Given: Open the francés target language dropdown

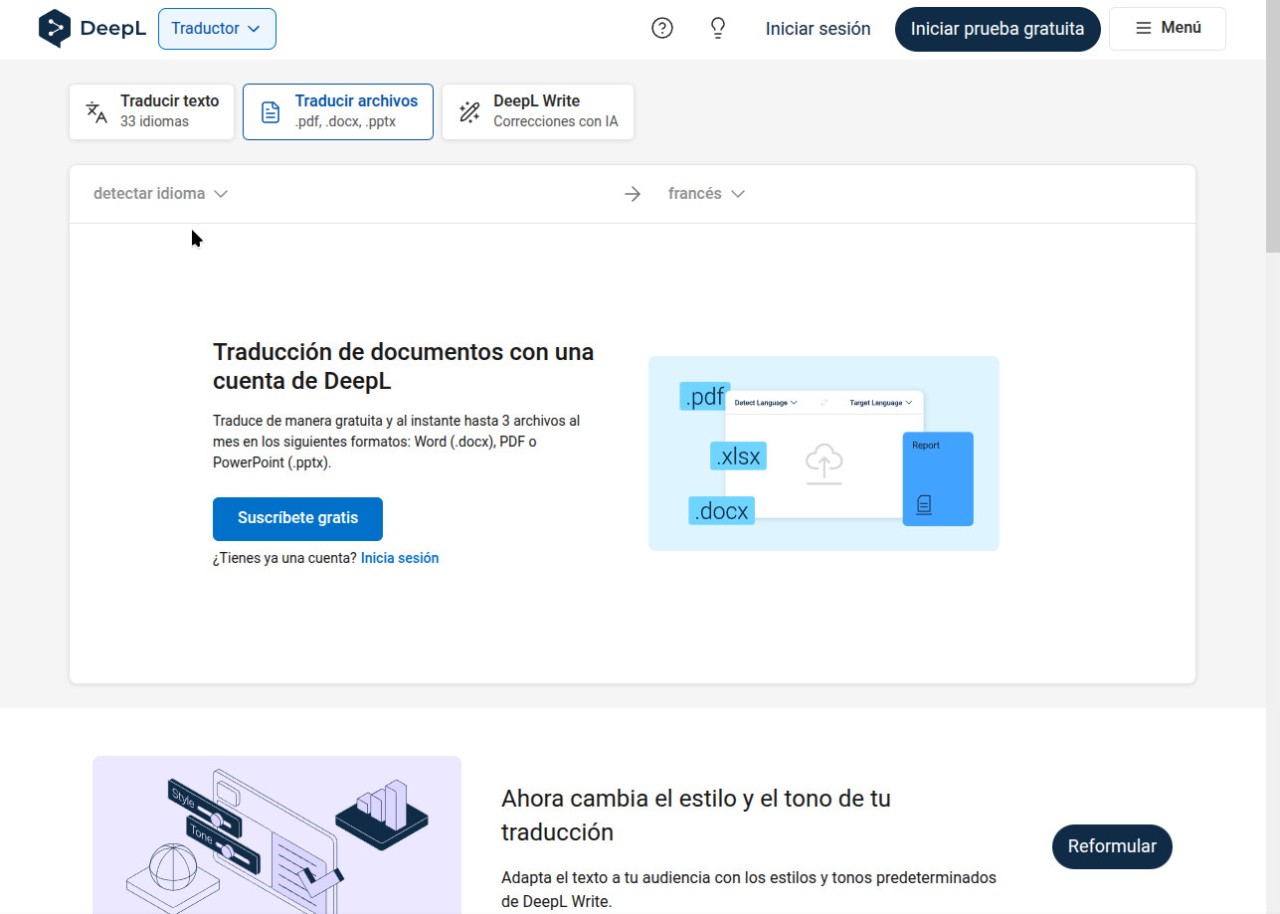Looking at the screenshot, I should coord(706,194).
